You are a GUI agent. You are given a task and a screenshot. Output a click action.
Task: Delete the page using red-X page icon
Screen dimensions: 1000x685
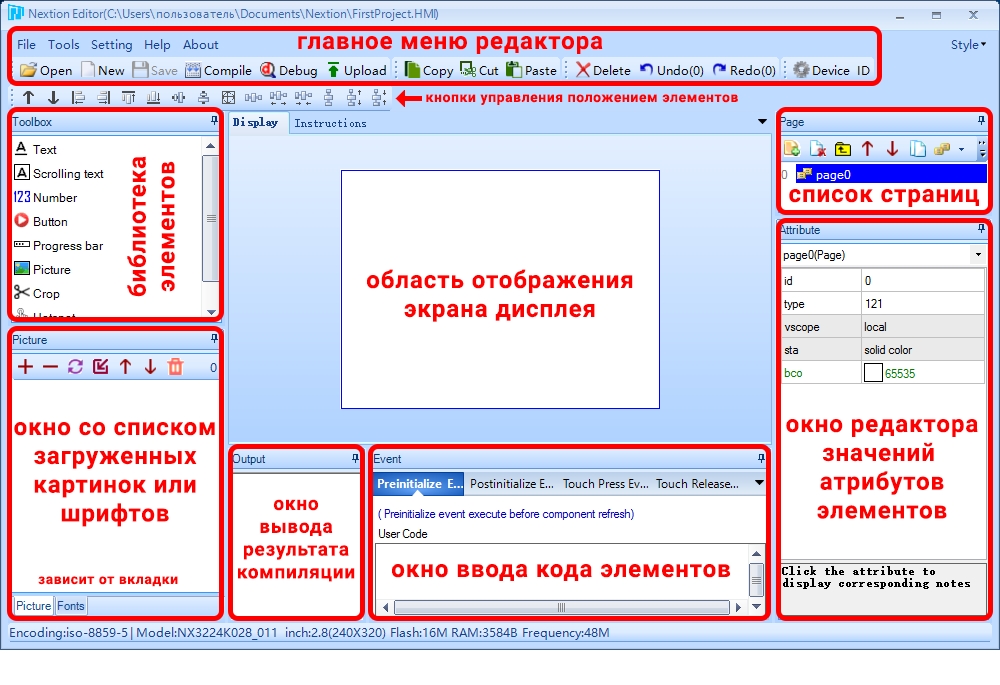point(818,149)
